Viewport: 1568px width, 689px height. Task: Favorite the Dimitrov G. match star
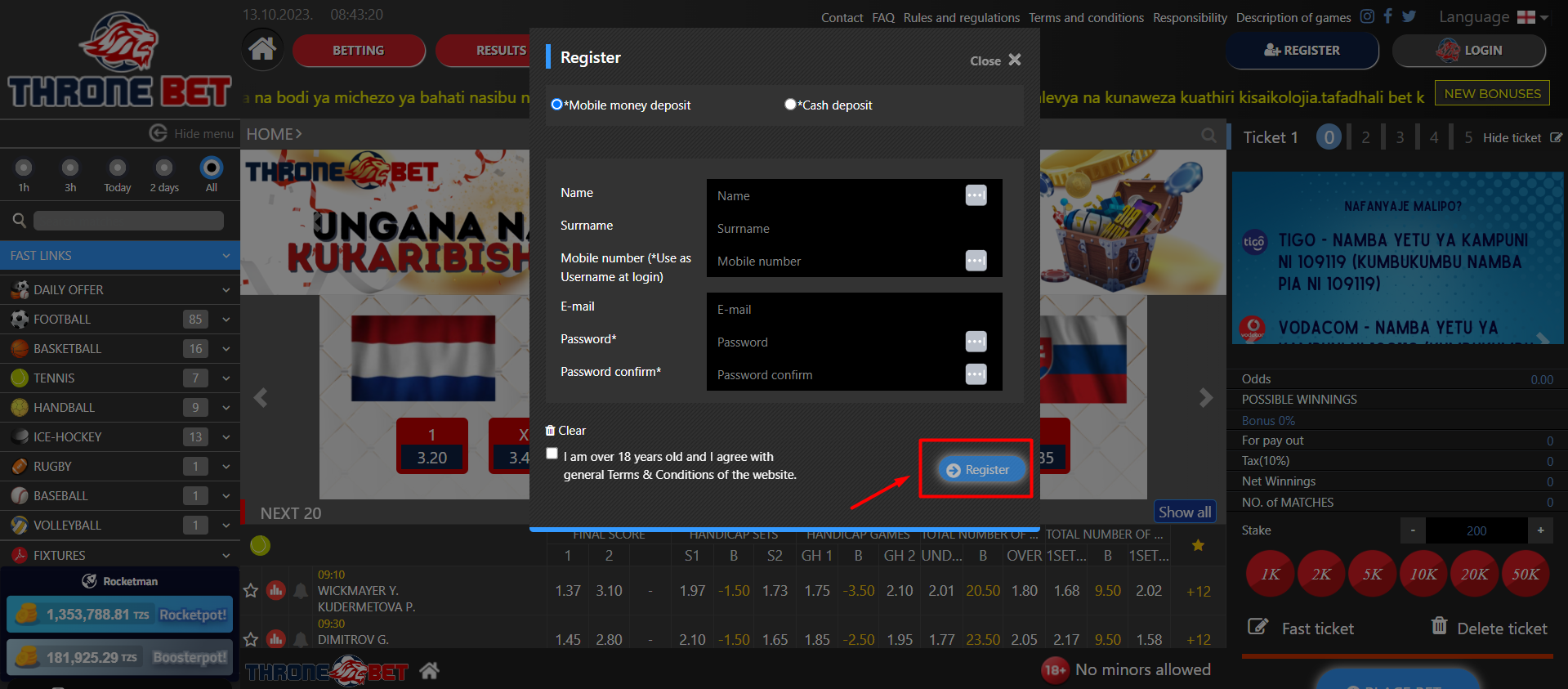pos(251,639)
